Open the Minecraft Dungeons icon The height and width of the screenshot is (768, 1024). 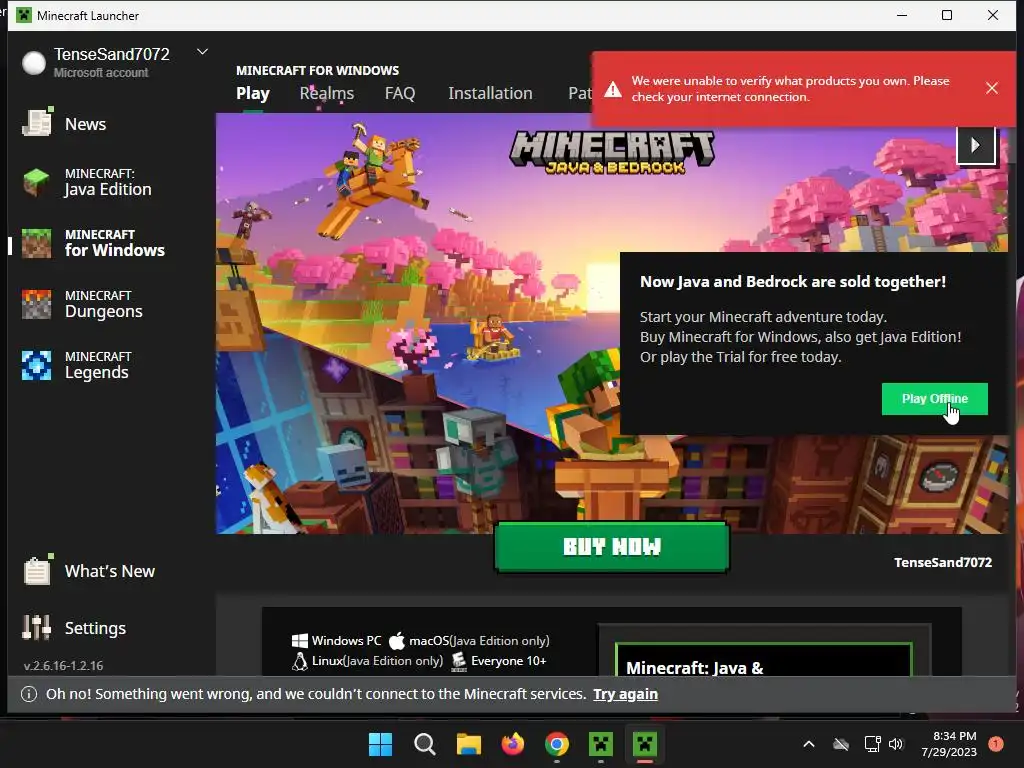37,304
